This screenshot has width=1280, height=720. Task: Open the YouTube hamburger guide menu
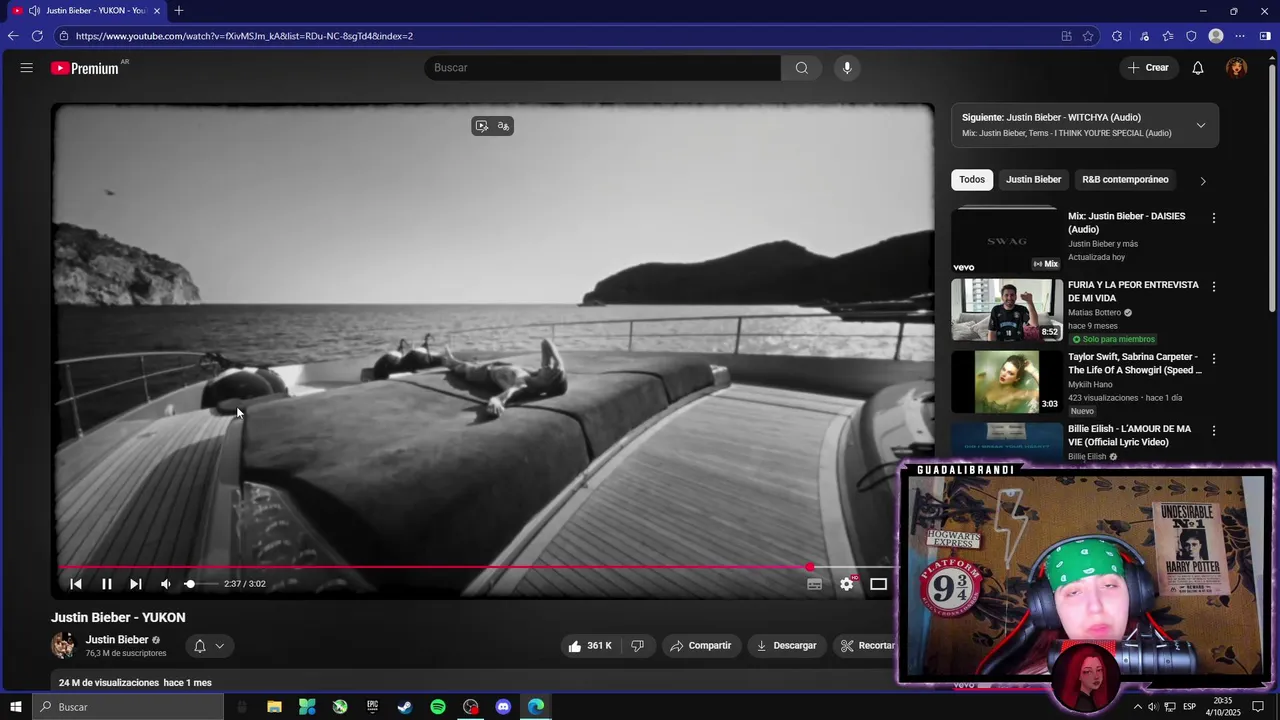click(26, 68)
